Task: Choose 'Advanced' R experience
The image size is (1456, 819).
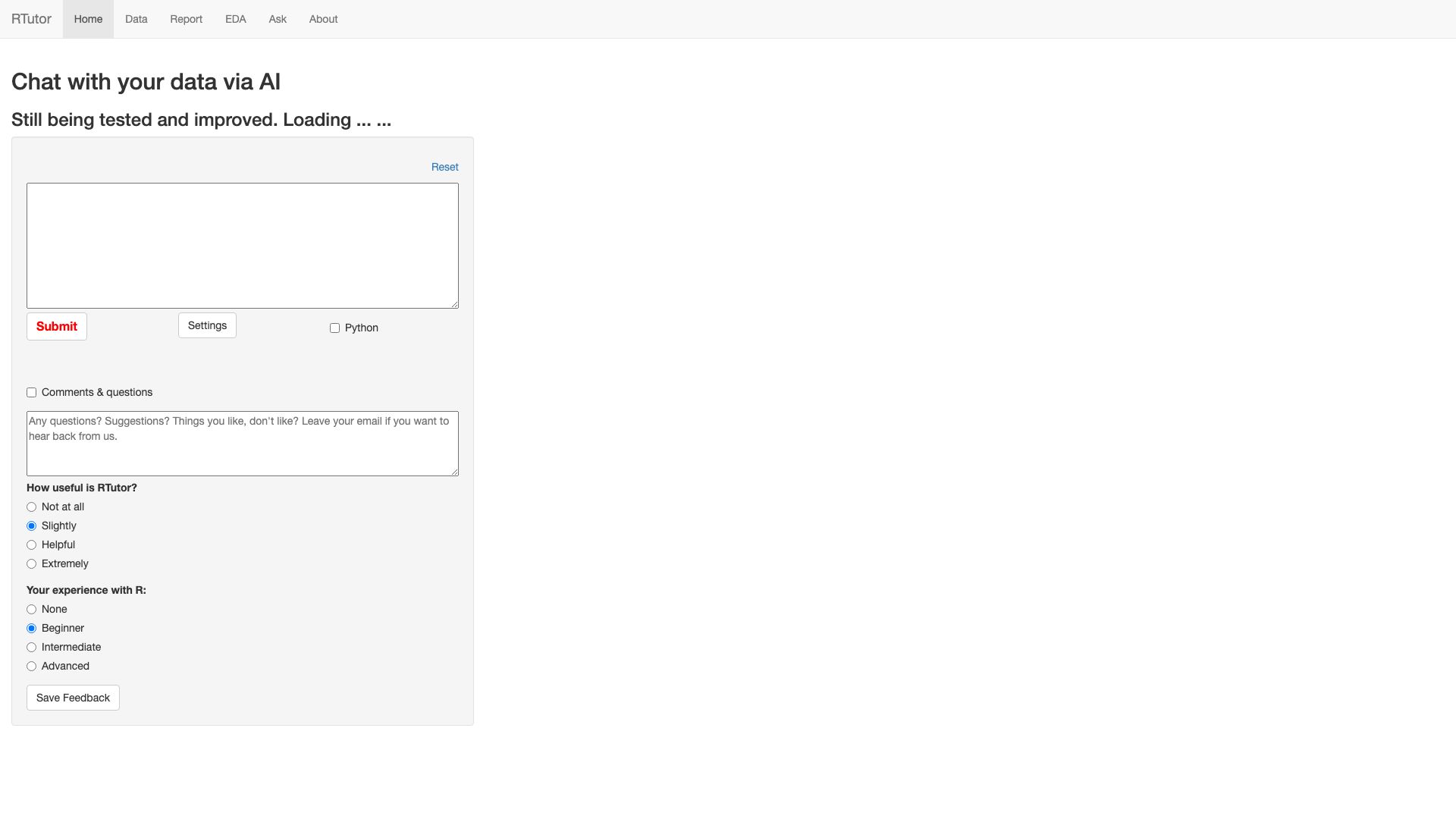Action: [31, 666]
